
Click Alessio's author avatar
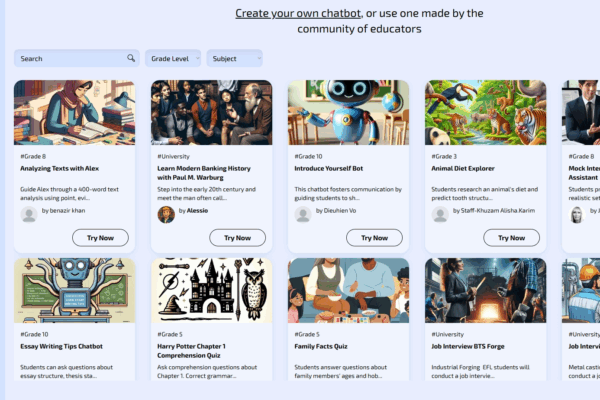(166, 213)
